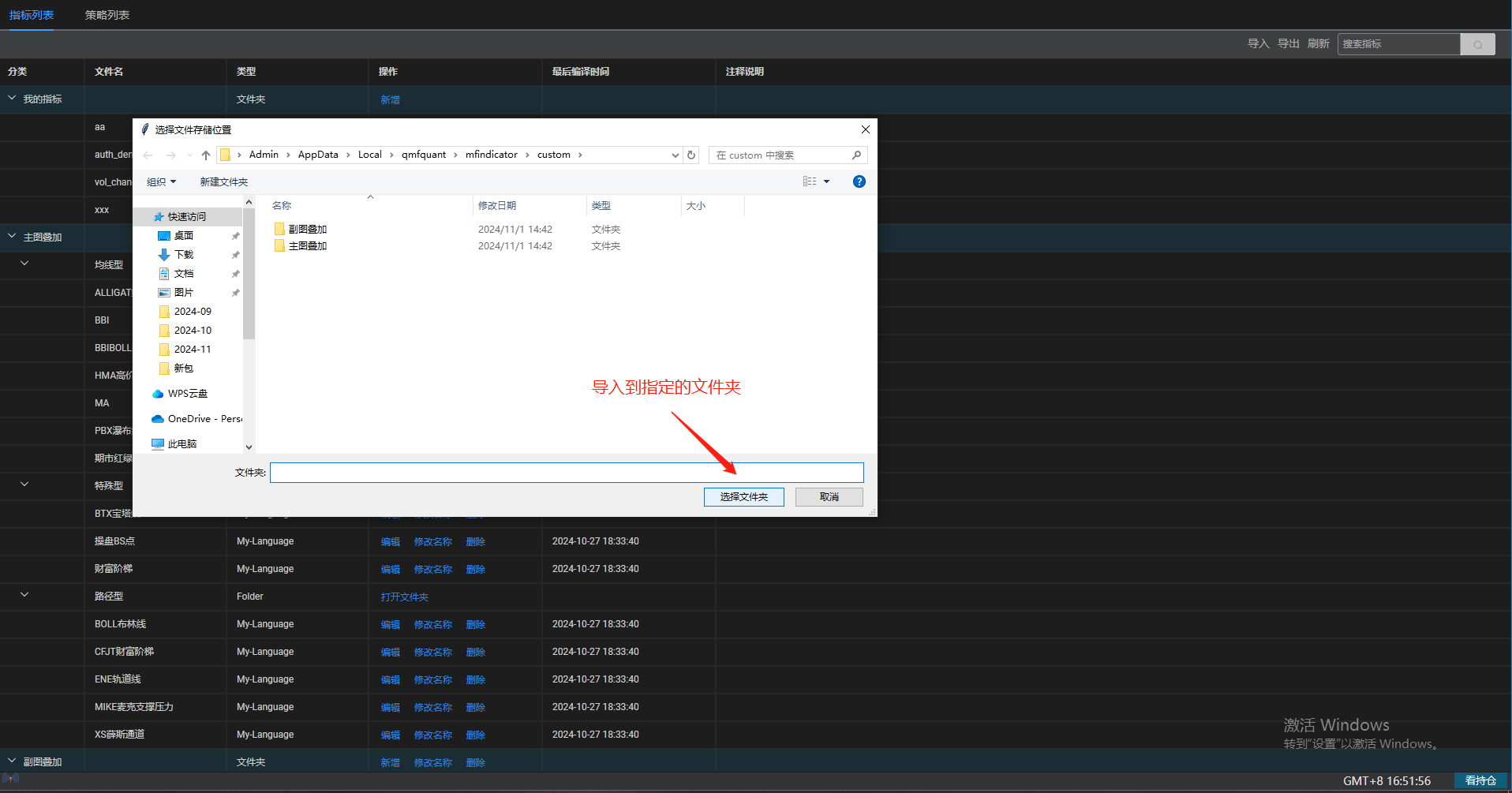
Task: Open 桌面 in quick access sidebar
Action: (184, 236)
